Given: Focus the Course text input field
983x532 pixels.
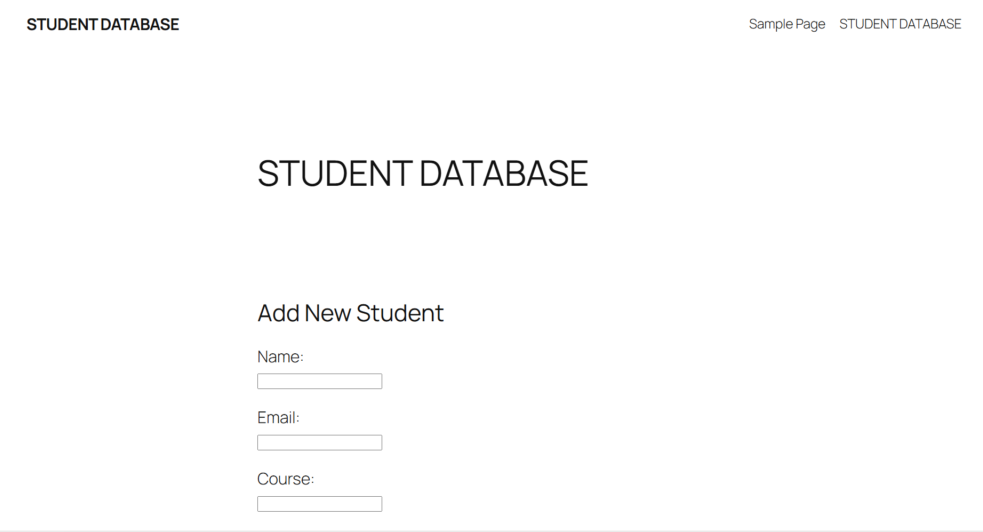Looking at the screenshot, I should click(x=319, y=504).
